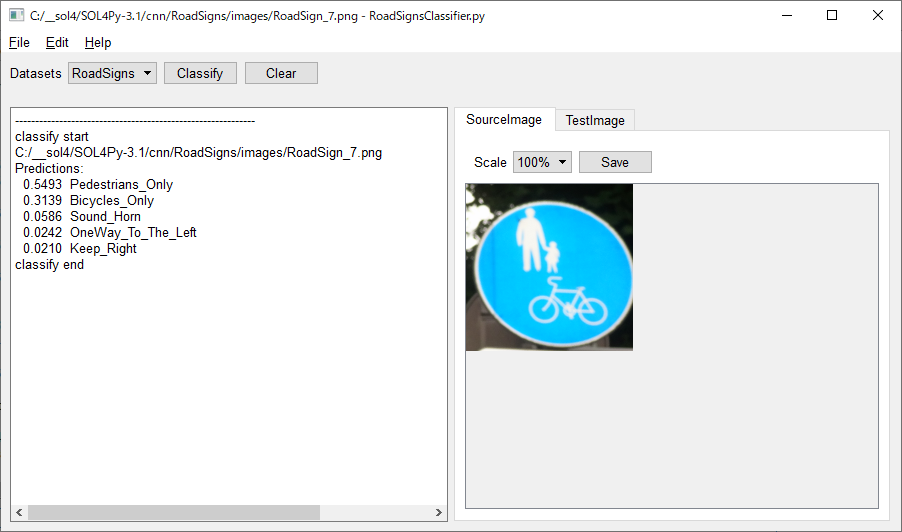
Task: Switch to the TestImage tab
Action: 595,120
